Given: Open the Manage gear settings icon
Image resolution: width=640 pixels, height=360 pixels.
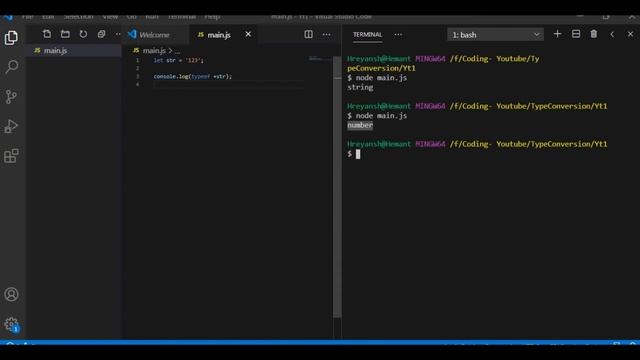Looking at the screenshot, I should point(11,324).
